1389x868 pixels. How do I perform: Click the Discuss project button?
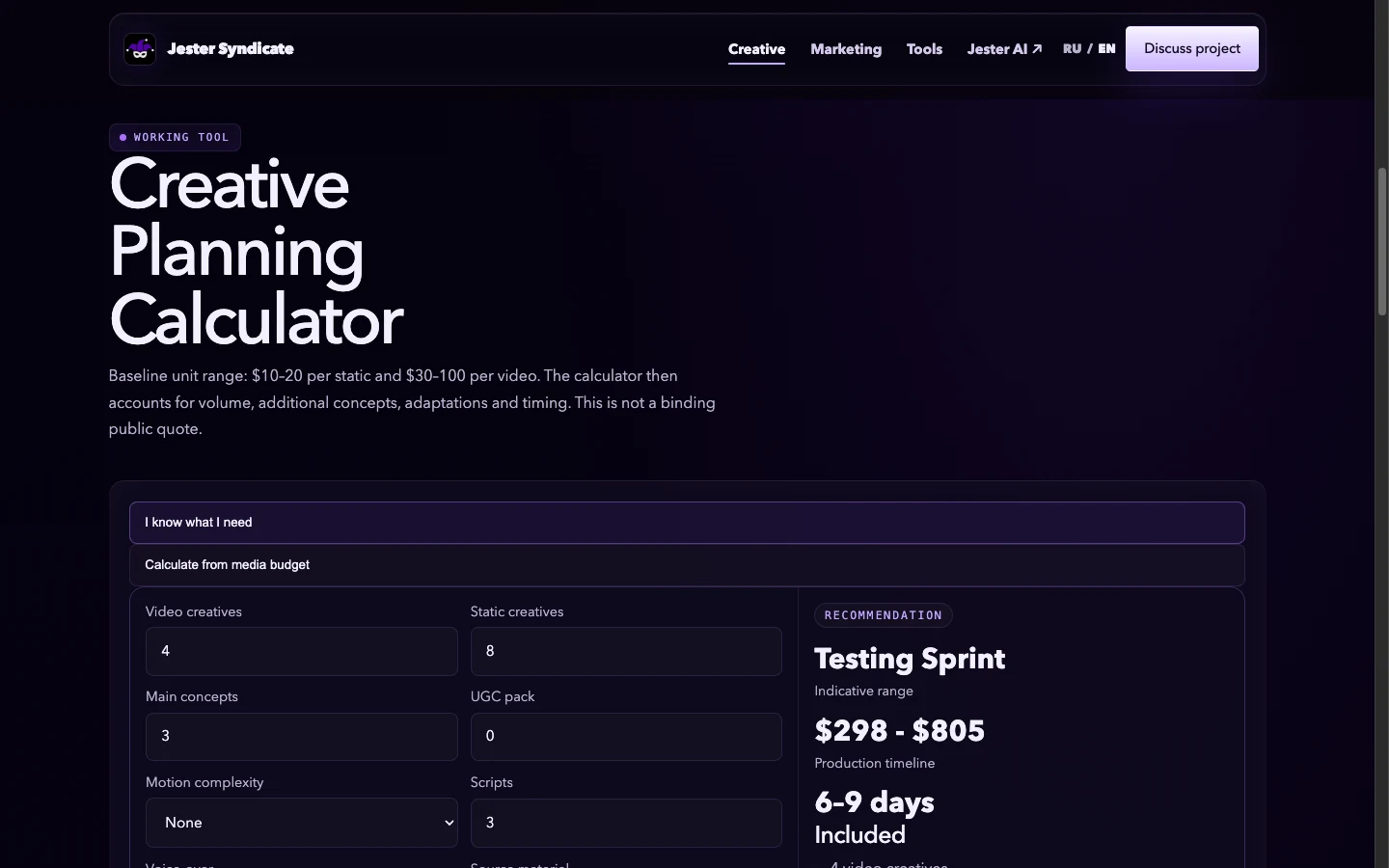1192,48
